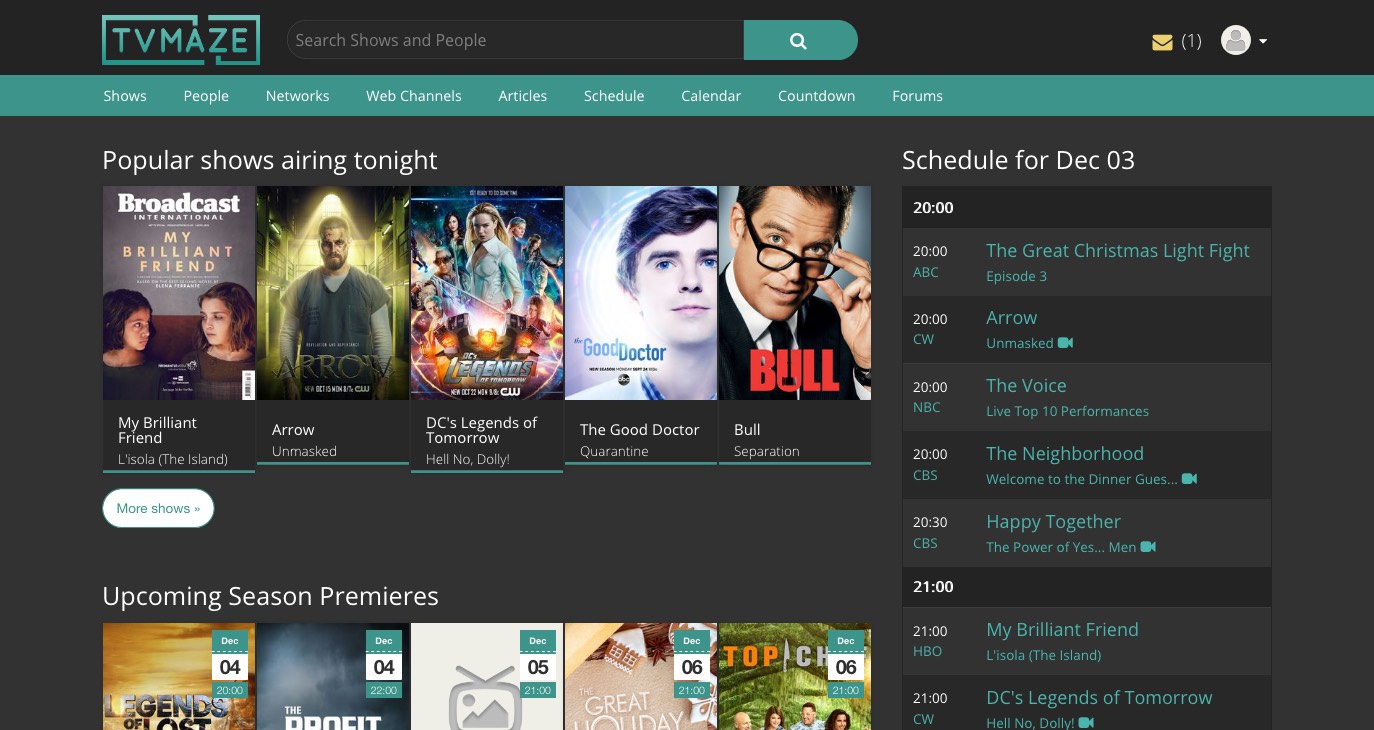
Task: Click the ABC network label
Action: tap(926, 272)
